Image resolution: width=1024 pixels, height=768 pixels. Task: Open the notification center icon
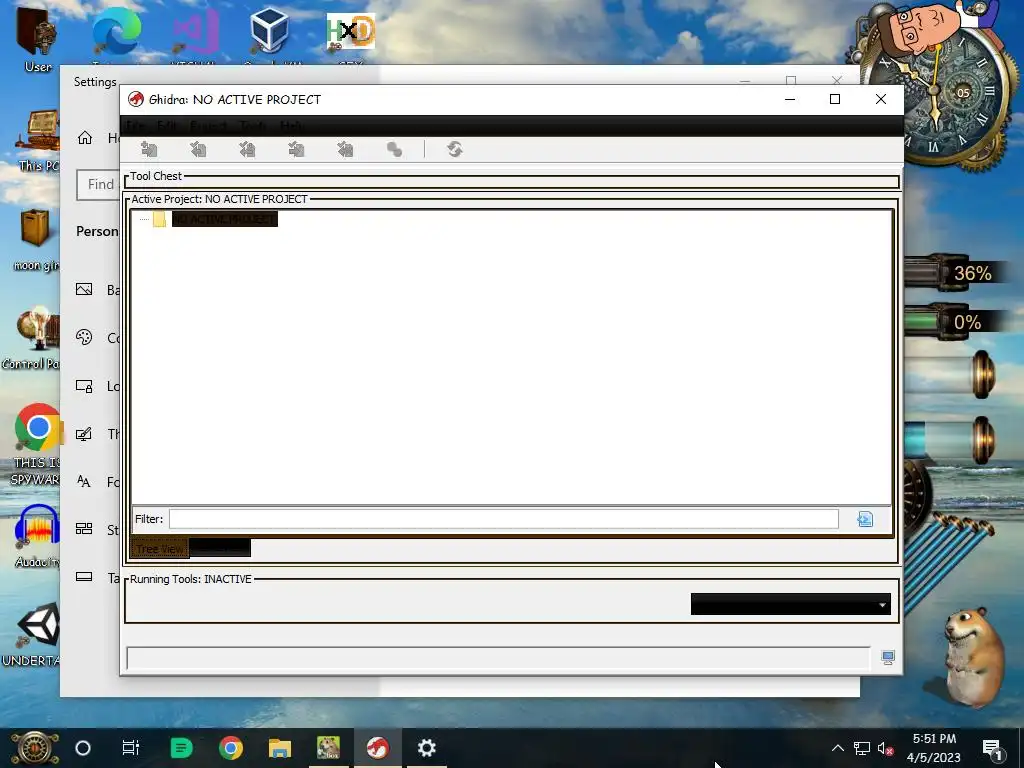(x=991, y=749)
